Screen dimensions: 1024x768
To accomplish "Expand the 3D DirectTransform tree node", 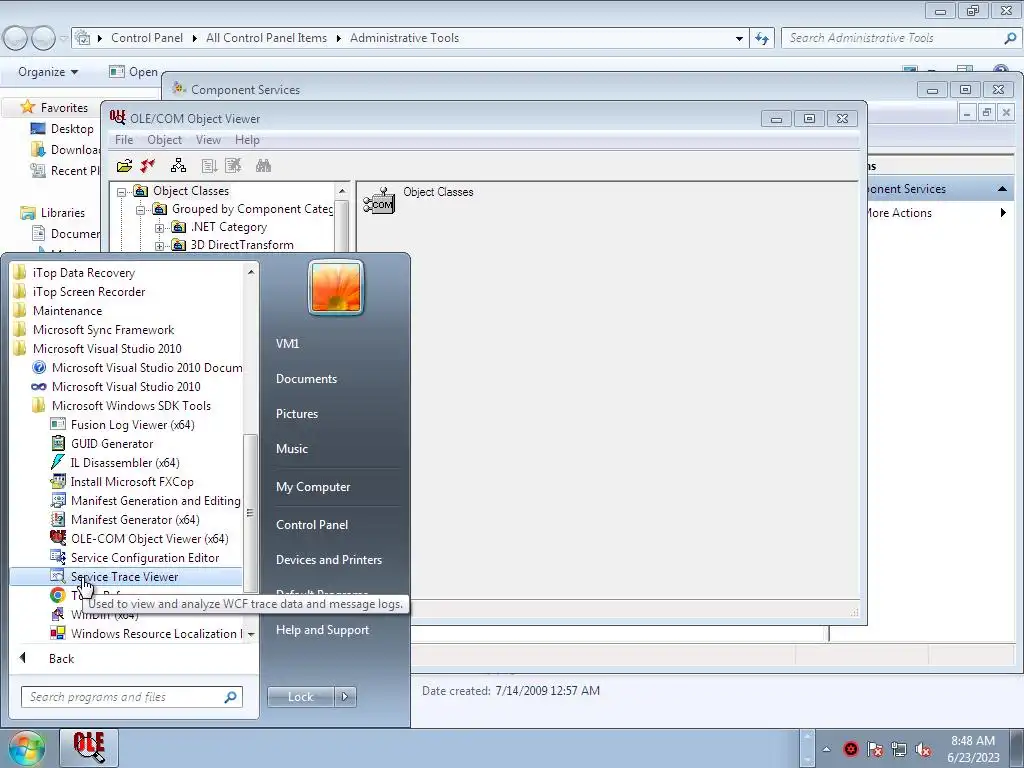I will [x=159, y=246].
